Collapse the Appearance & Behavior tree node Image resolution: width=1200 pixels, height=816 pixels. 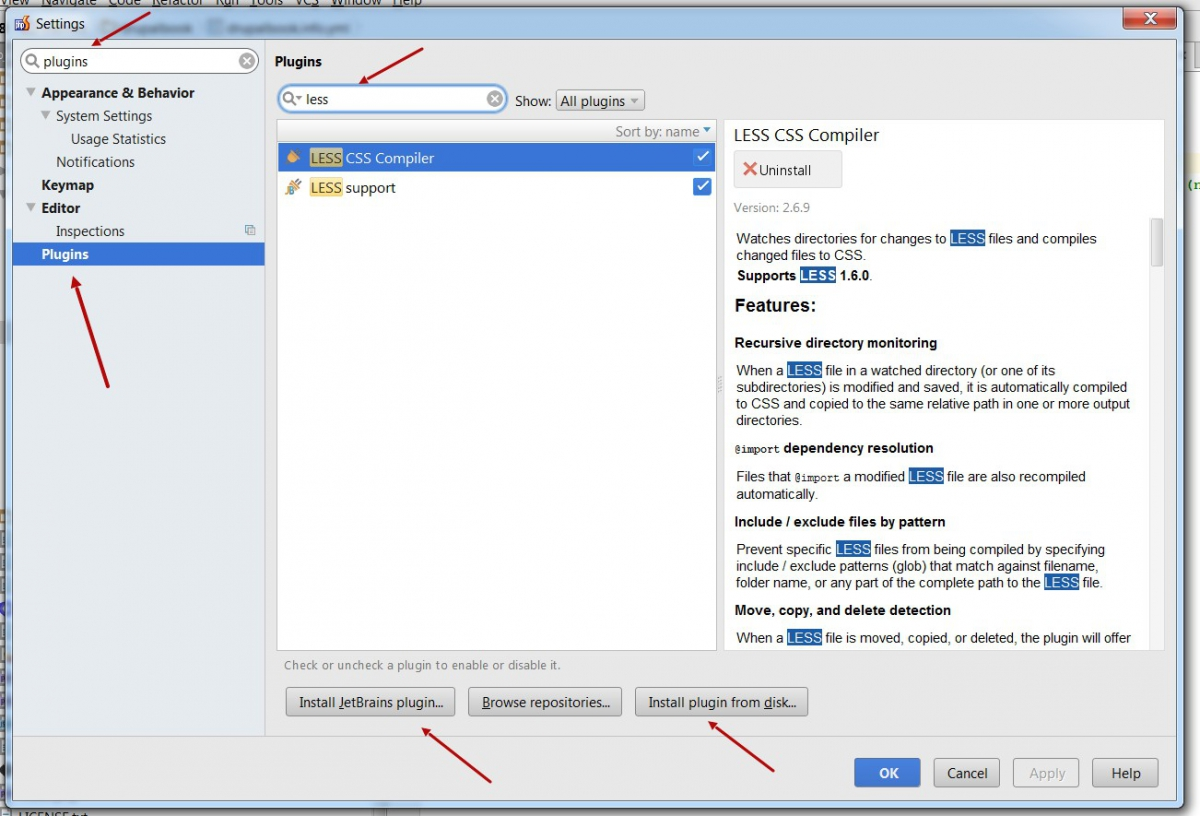pos(30,93)
